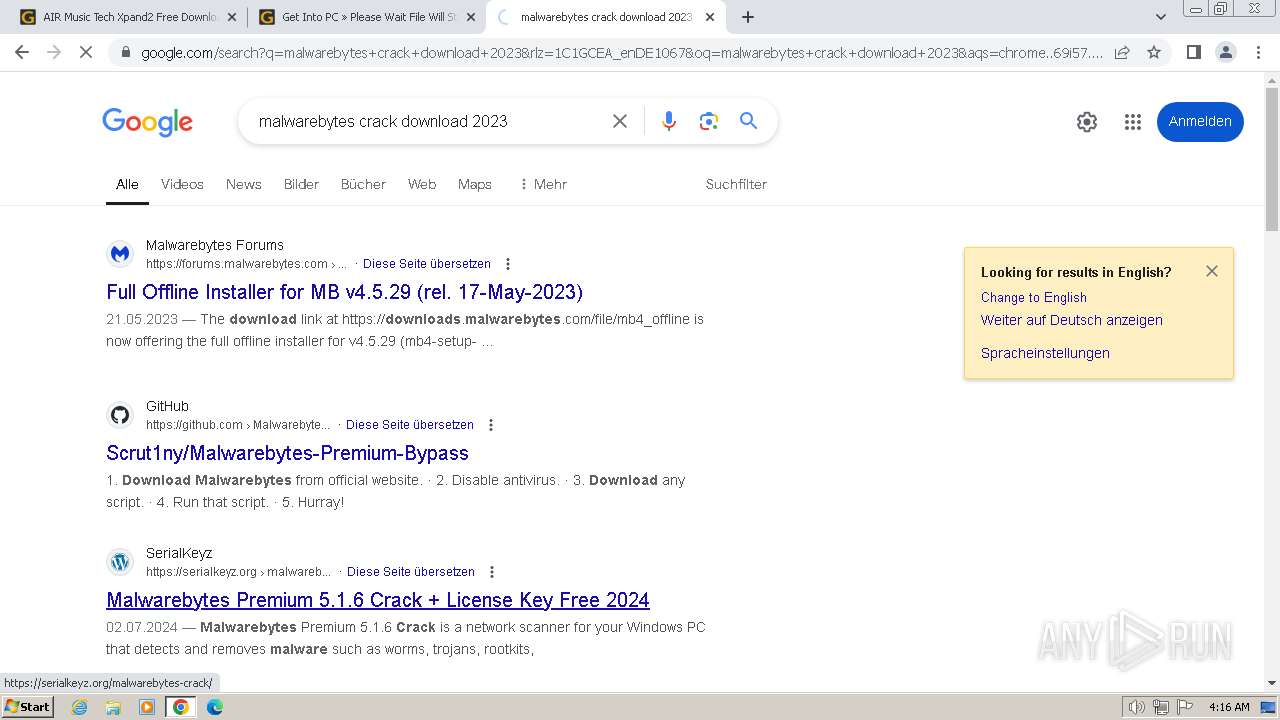Viewport: 1280px width, 720px height.
Task: Select the News results tab
Action: [x=244, y=184]
